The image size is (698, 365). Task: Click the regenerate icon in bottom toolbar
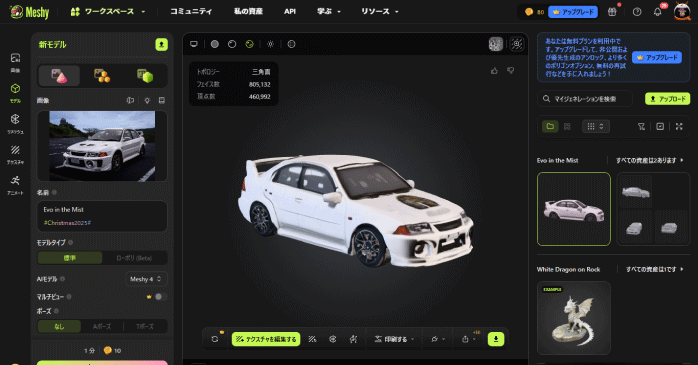coord(215,339)
